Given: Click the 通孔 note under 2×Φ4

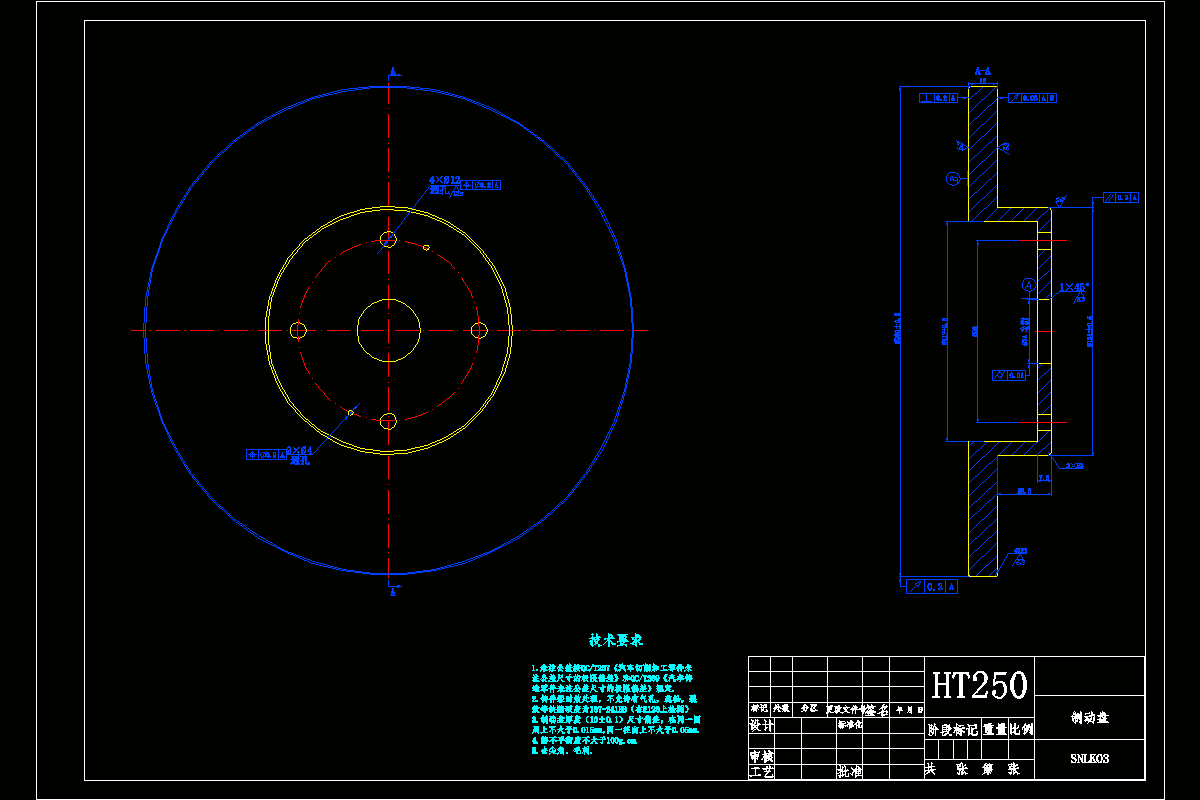Looking at the screenshot, I should pyautogui.click(x=300, y=462).
